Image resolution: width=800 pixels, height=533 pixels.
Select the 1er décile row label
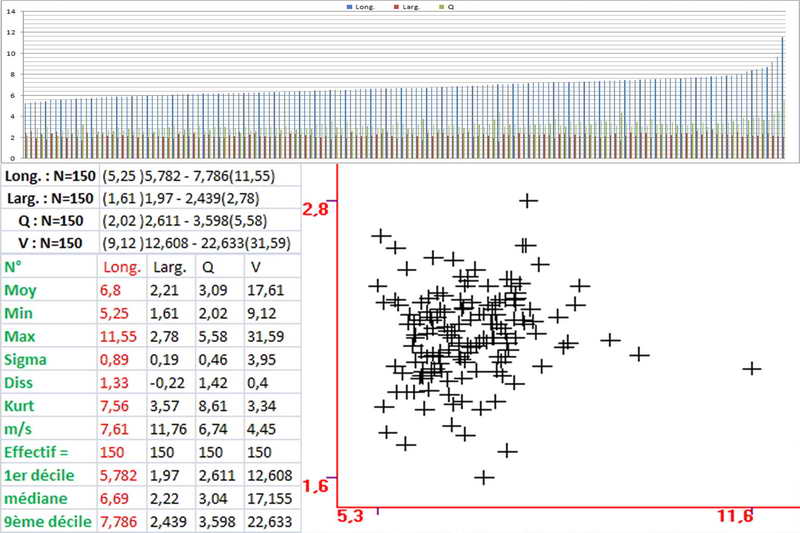pyautogui.click(x=42, y=474)
